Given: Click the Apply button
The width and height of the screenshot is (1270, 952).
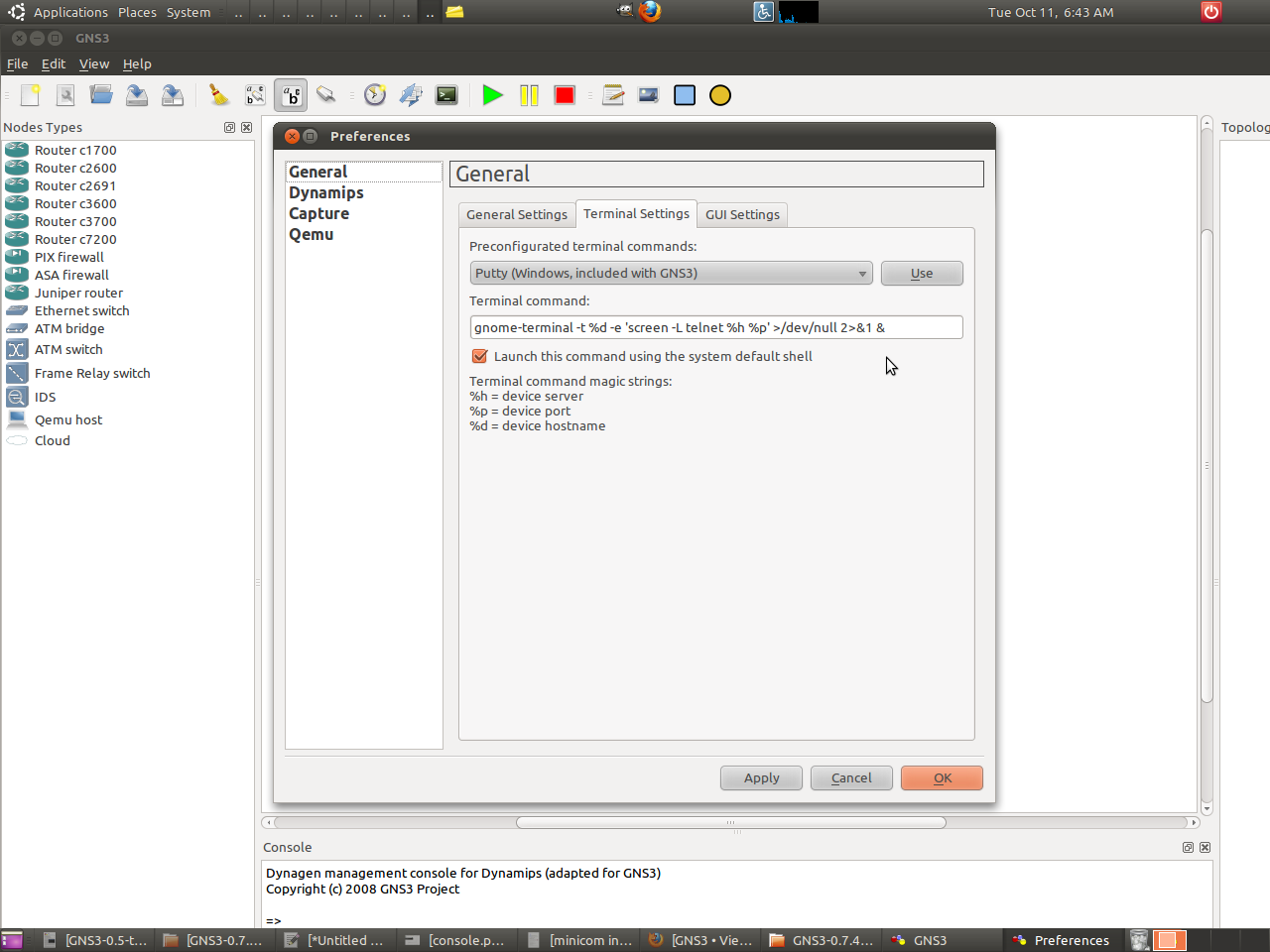Looking at the screenshot, I should [x=761, y=777].
